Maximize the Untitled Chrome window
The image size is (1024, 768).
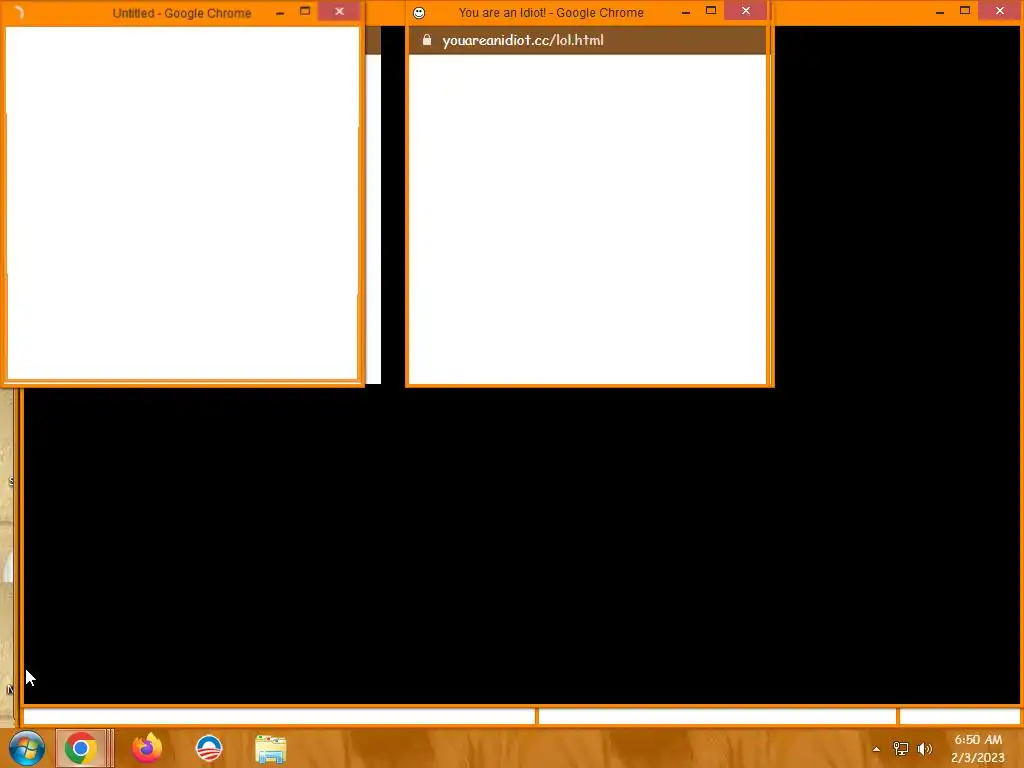pos(305,11)
